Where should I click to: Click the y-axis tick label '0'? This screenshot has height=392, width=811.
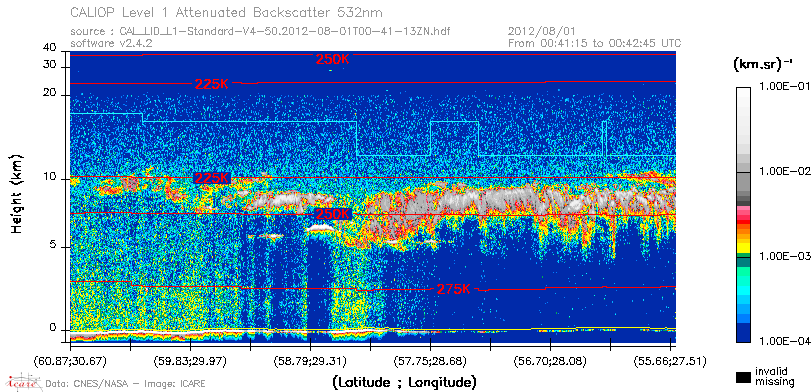click(x=53, y=328)
